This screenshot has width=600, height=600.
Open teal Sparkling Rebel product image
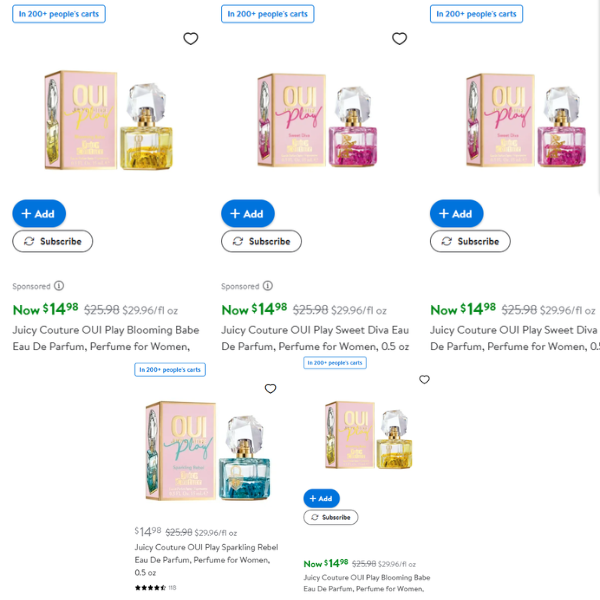coord(208,451)
